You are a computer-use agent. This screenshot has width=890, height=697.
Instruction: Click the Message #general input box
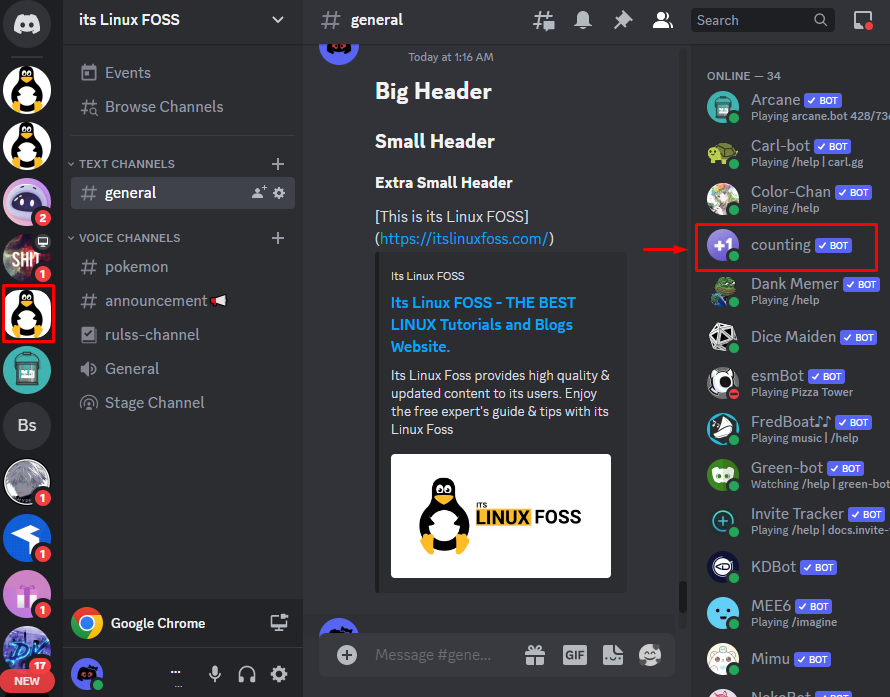[x=435, y=655]
